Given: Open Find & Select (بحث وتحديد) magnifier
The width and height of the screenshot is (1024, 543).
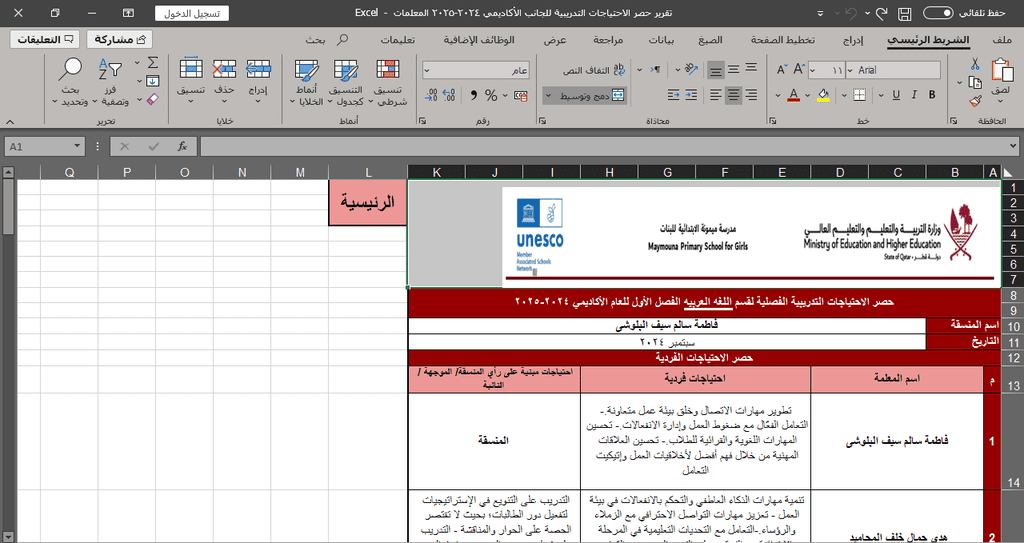Looking at the screenshot, I should (x=70, y=82).
